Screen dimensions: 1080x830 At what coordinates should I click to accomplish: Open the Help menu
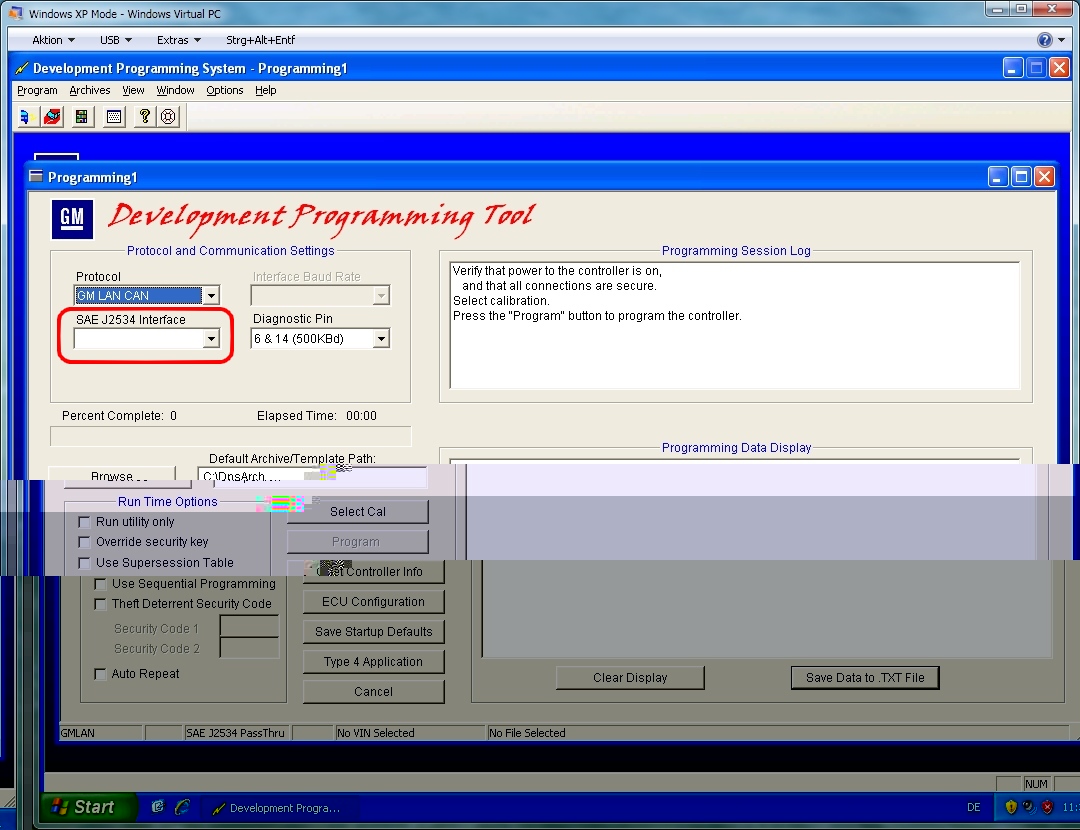coord(265,90)
